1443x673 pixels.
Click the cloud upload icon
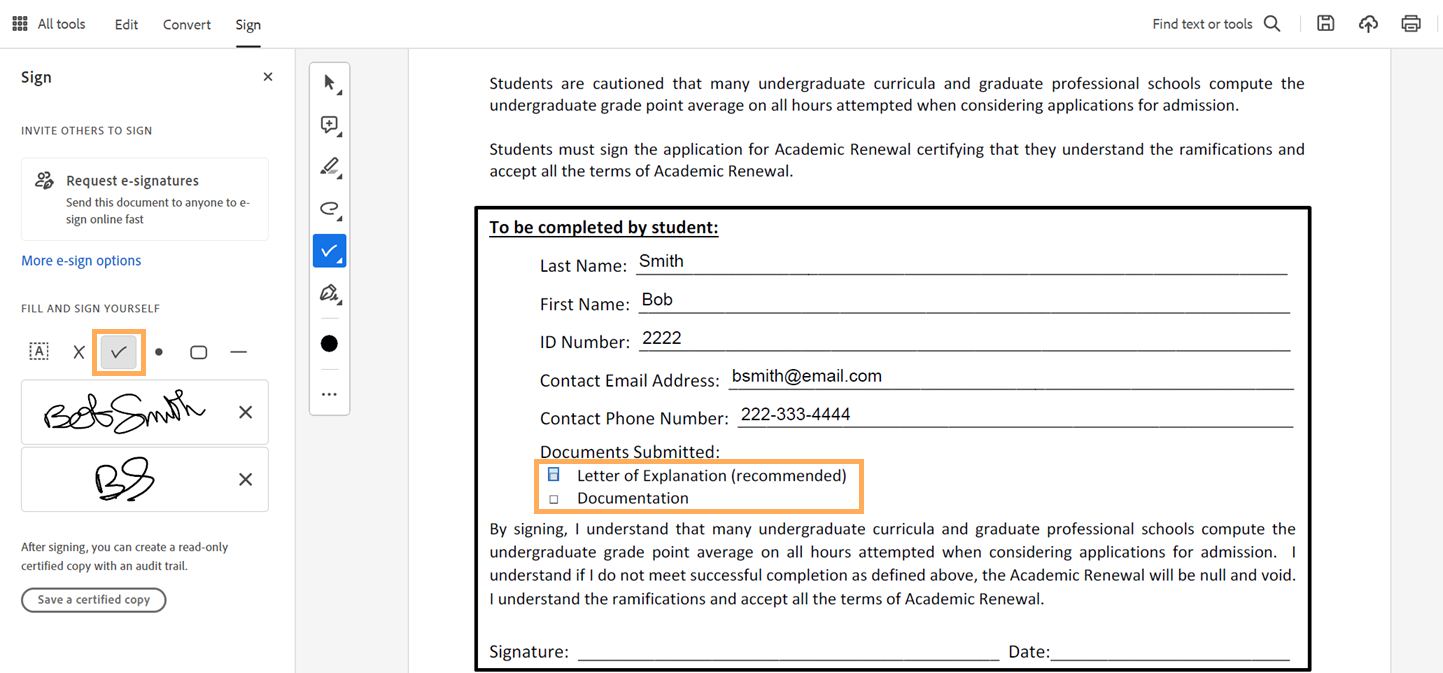click(1368, 24)
